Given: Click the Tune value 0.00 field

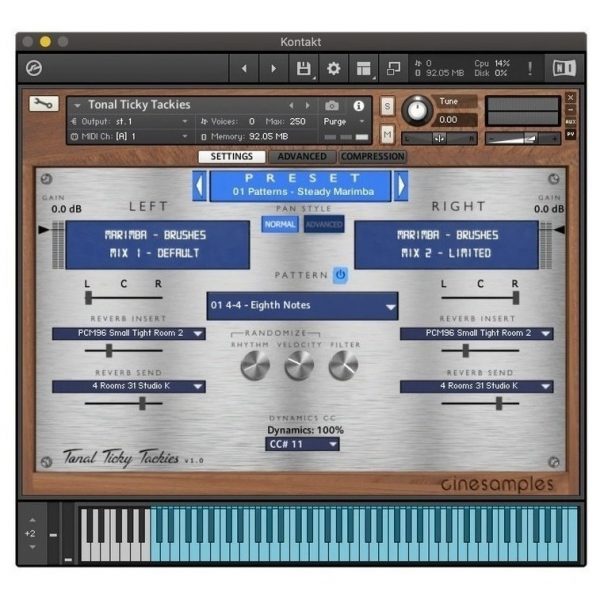Looking at the screenshot, I should pyautogui.click(x=455, y=120).
